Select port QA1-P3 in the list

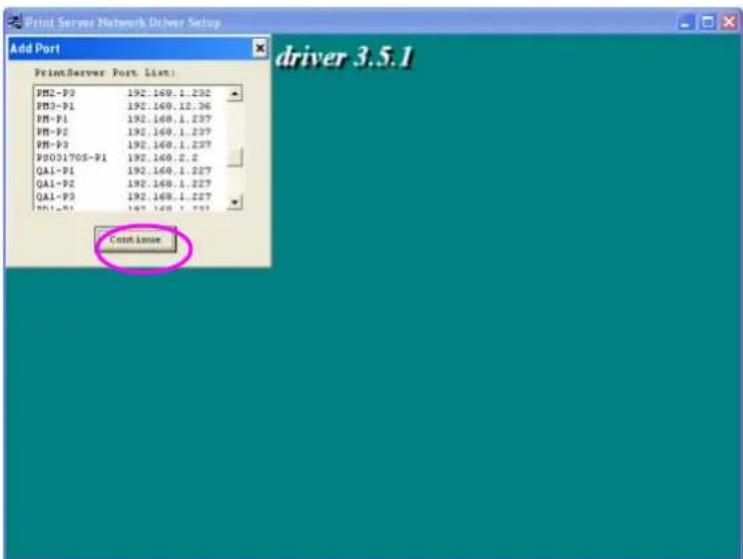(x=130, y=196)
